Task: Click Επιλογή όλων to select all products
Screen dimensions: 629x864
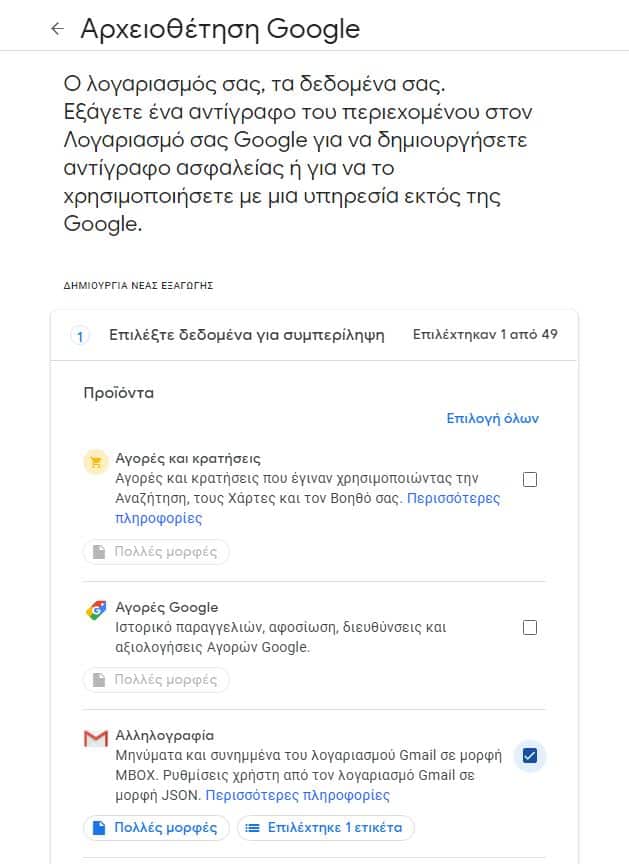Action: tap(492, 418)
